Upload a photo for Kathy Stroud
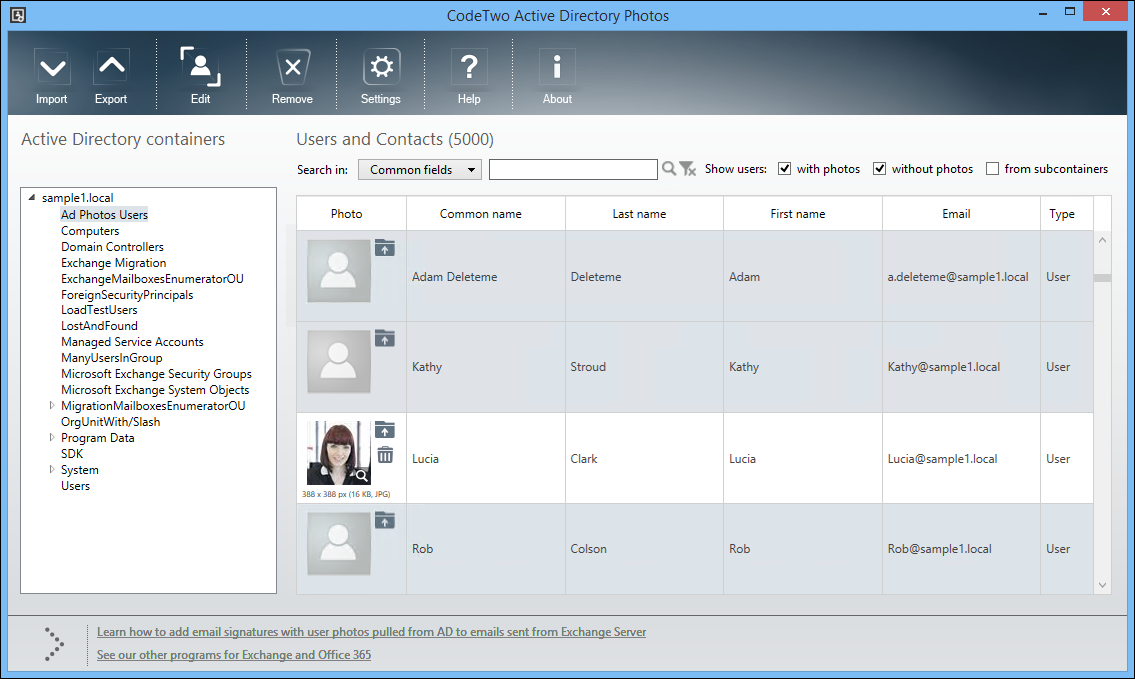The image size is (1135, 679). pyautogui.click(x=385, y=338)
